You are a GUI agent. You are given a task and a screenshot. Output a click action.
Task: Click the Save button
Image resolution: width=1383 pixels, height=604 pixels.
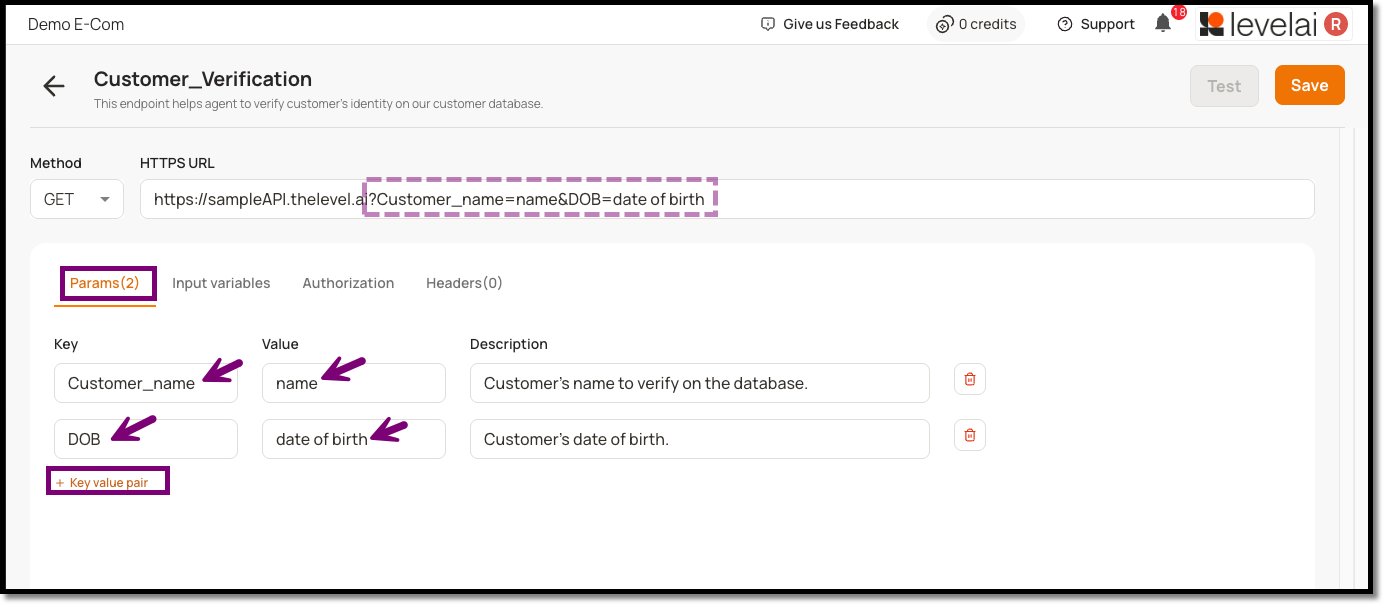click(1309, 85)
